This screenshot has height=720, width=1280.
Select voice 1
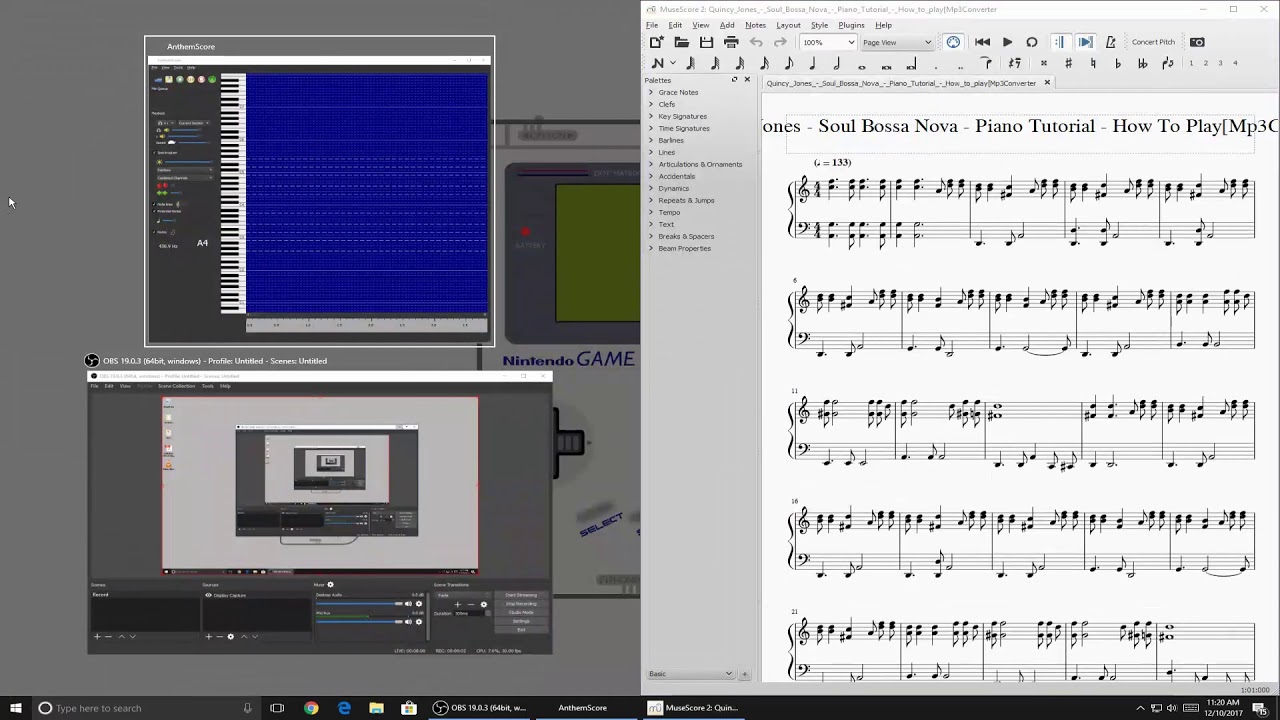1191,63
